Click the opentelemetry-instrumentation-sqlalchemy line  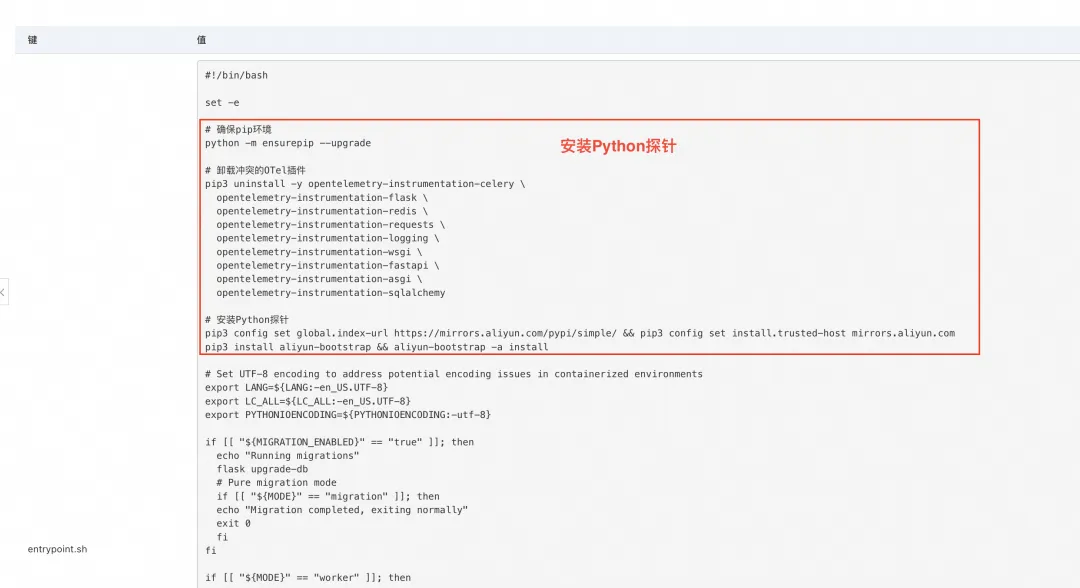point(331,293)
